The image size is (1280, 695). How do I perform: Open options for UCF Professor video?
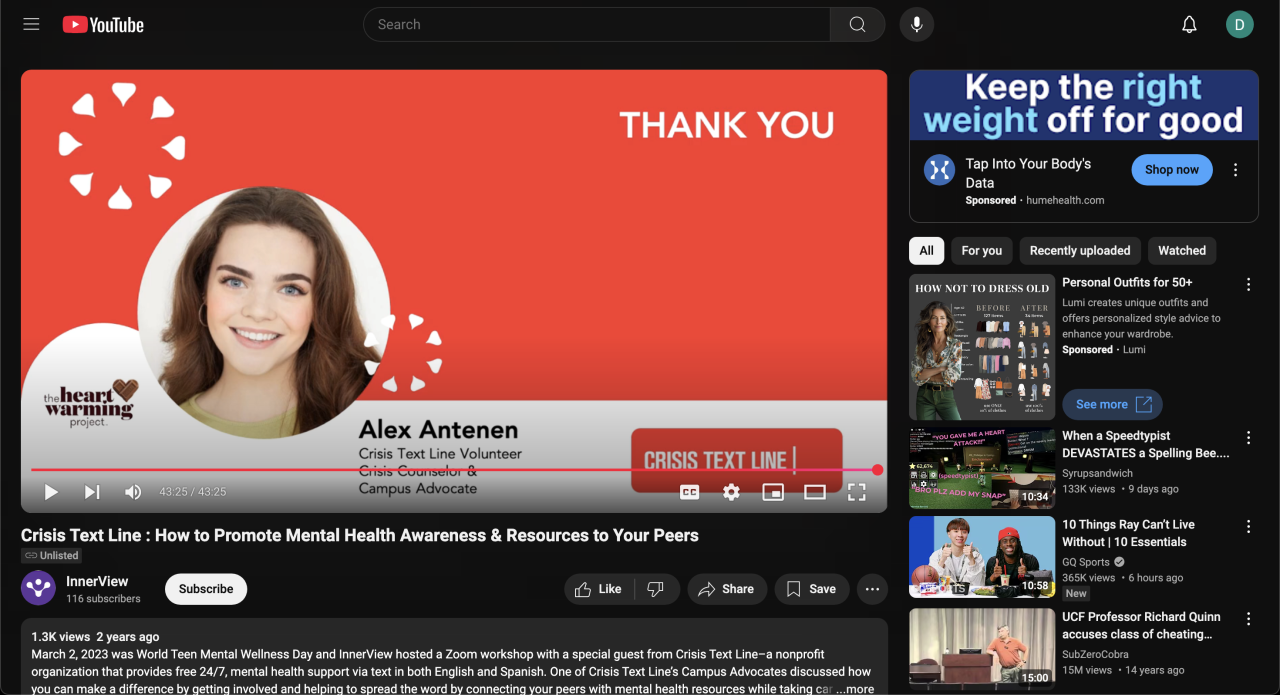click(1248, 619)
